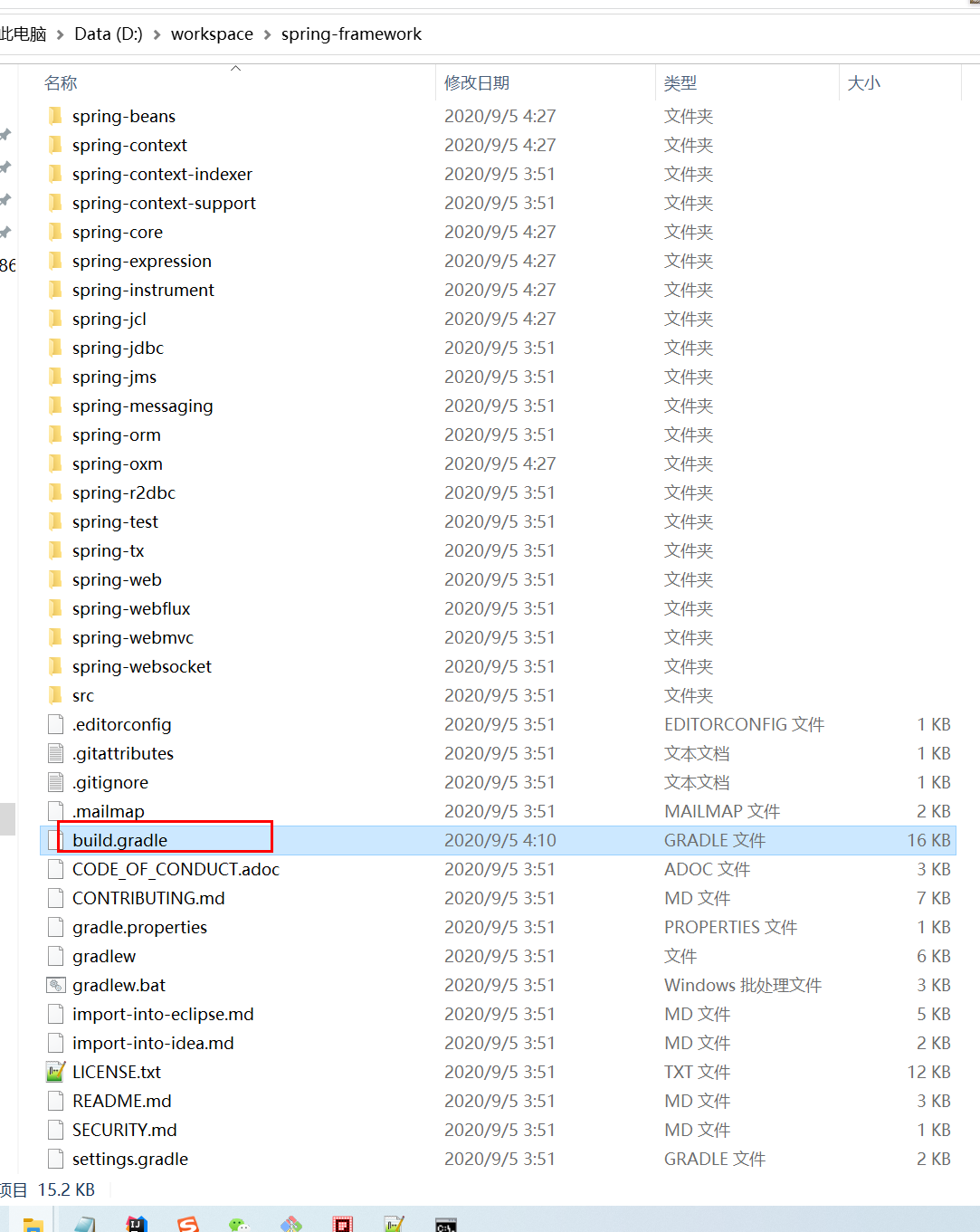Select the gradle.properties file icon
The image size is (980, 1232).
click(x=55, y=927)
